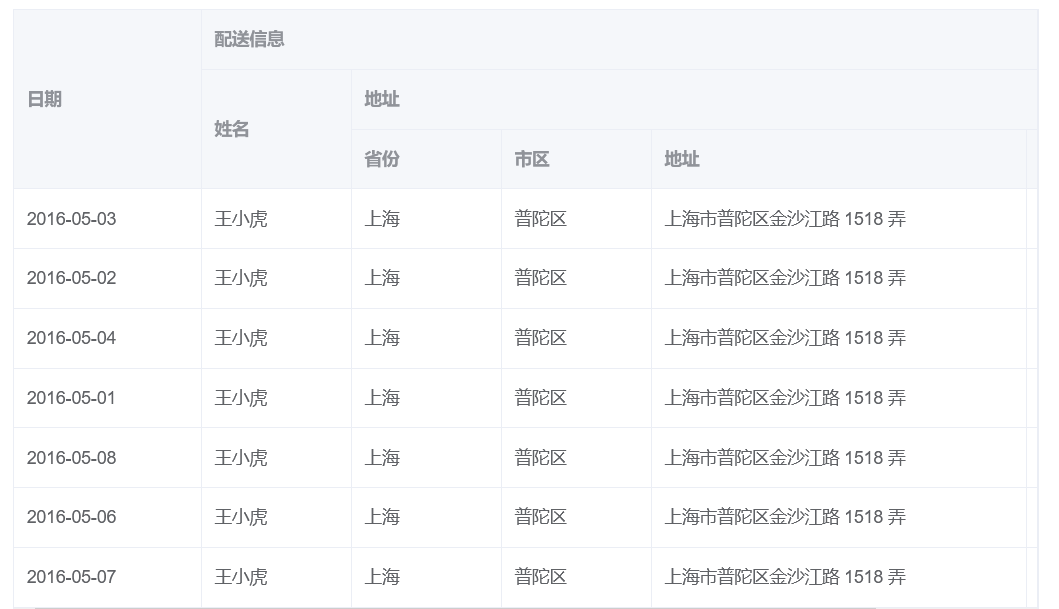Click the 日期 column header
Image resolution: width=1059 pixels, height=609 pixels.
click(44, 99)
